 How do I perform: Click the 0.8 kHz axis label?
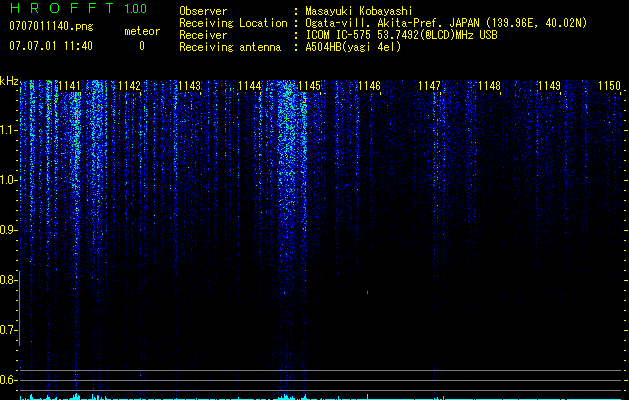(x=8, y=280)
